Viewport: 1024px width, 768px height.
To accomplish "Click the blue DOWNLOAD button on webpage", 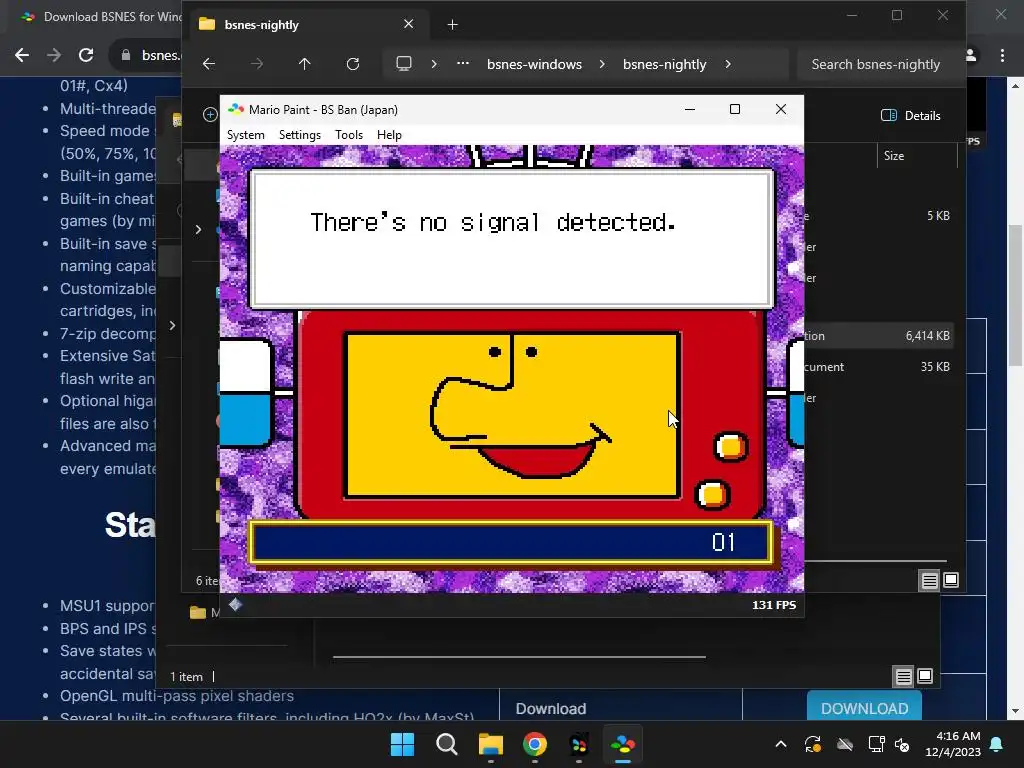I will coord(864,708).
